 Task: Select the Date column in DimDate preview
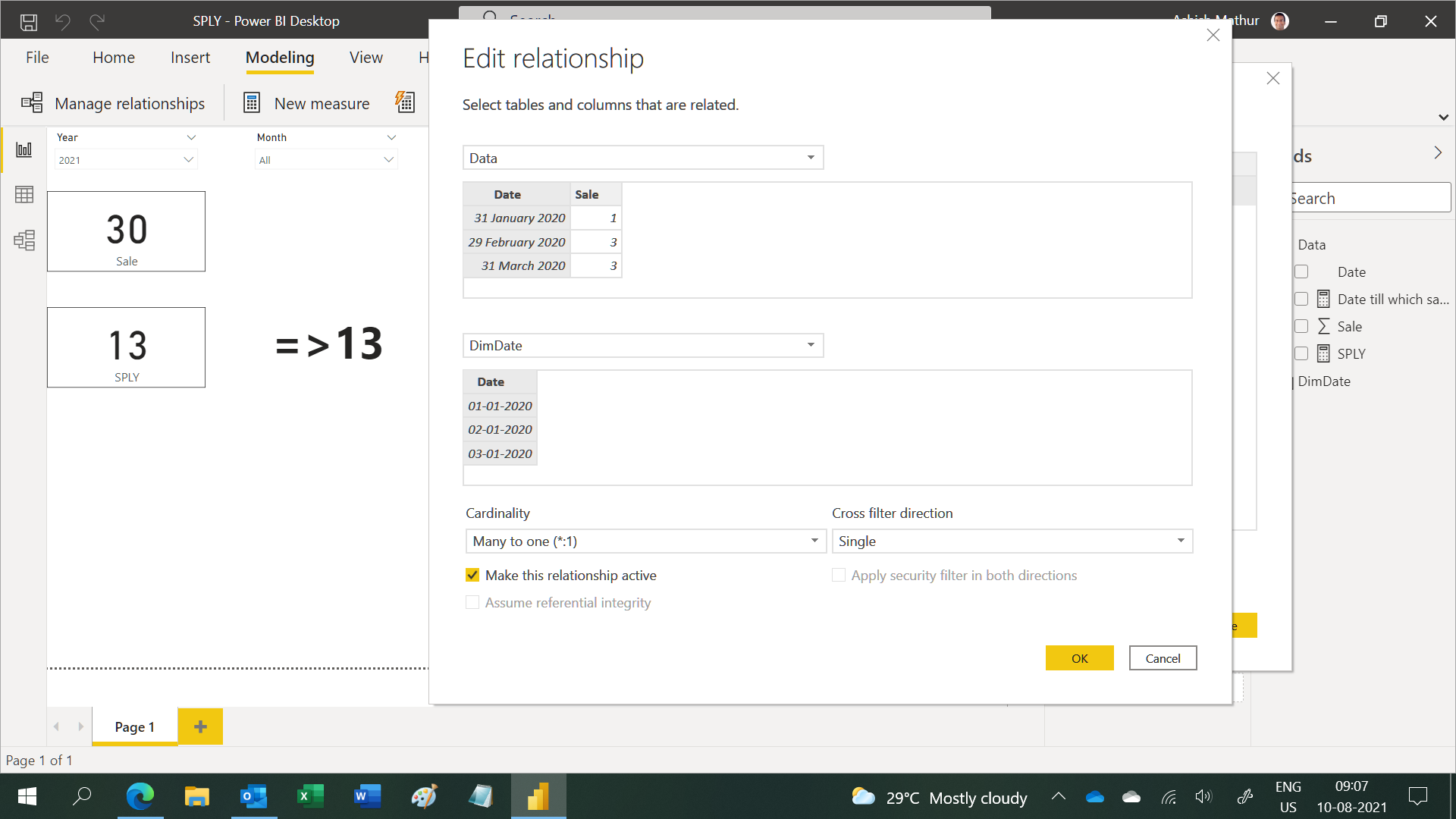point(500,382)
